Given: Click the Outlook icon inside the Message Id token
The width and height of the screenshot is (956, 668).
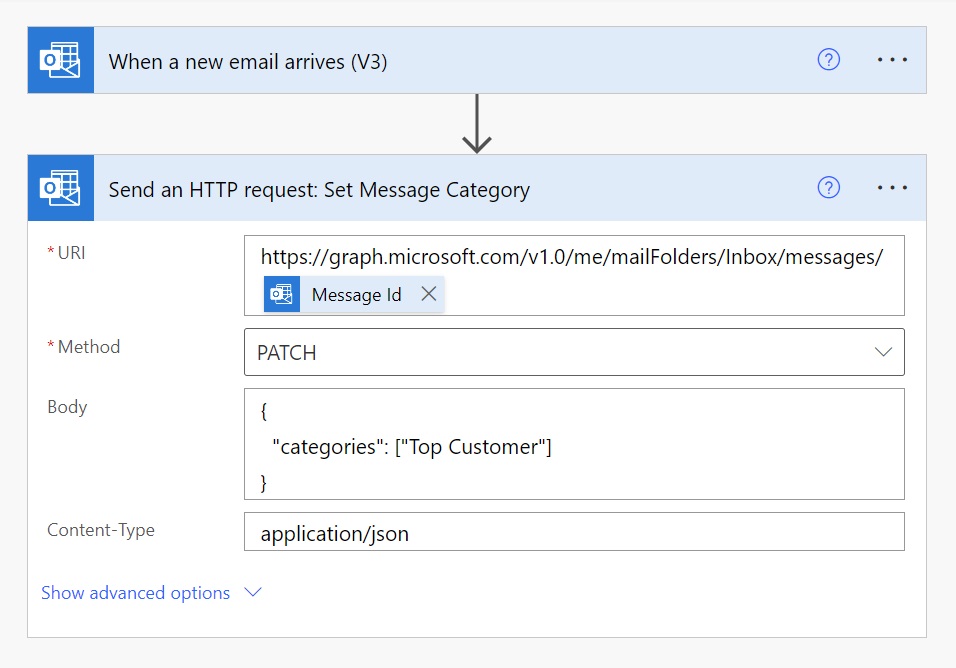Looking at the screenshot, I should 281,294.
